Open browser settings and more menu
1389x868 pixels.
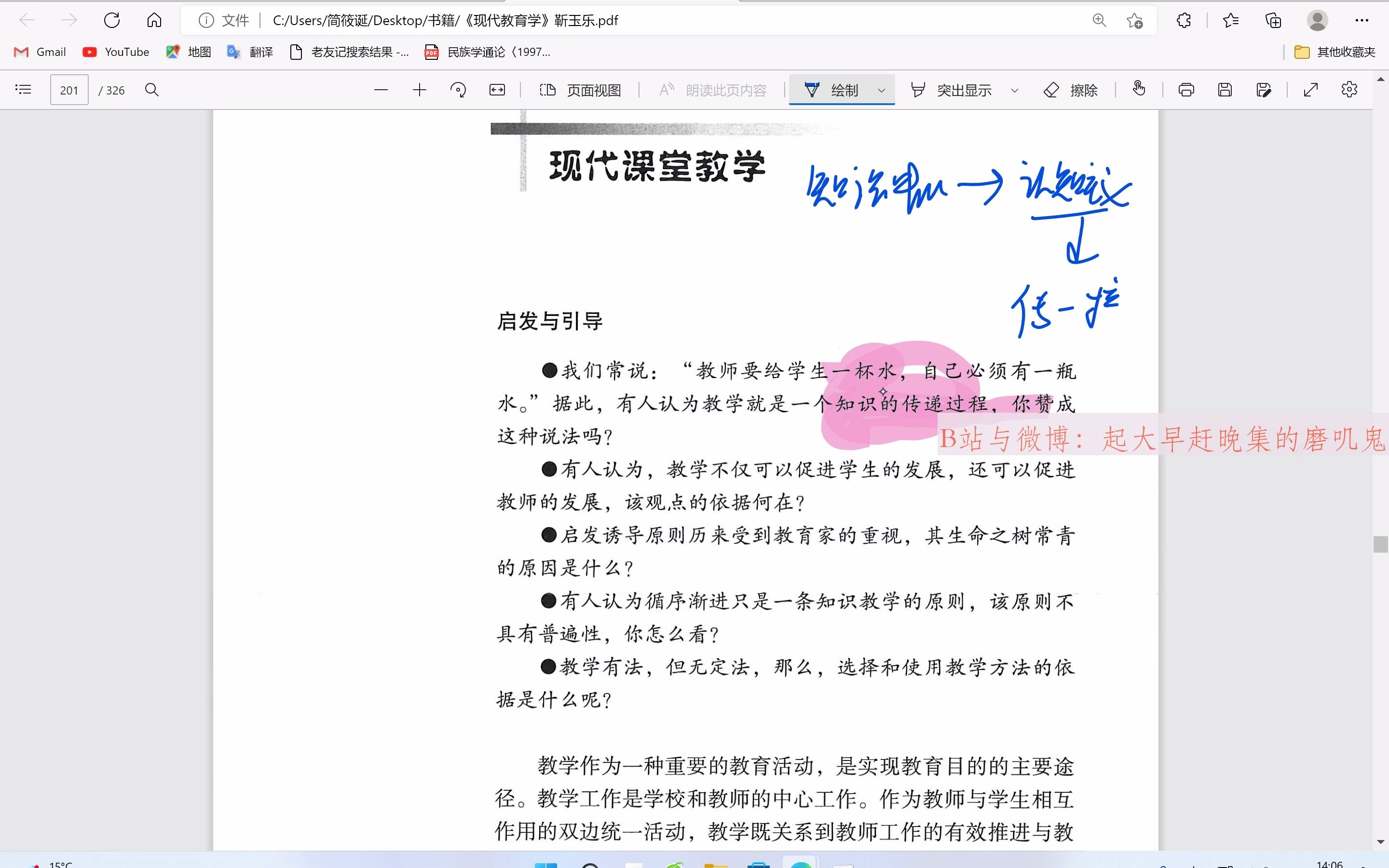tap(1362, 21)
